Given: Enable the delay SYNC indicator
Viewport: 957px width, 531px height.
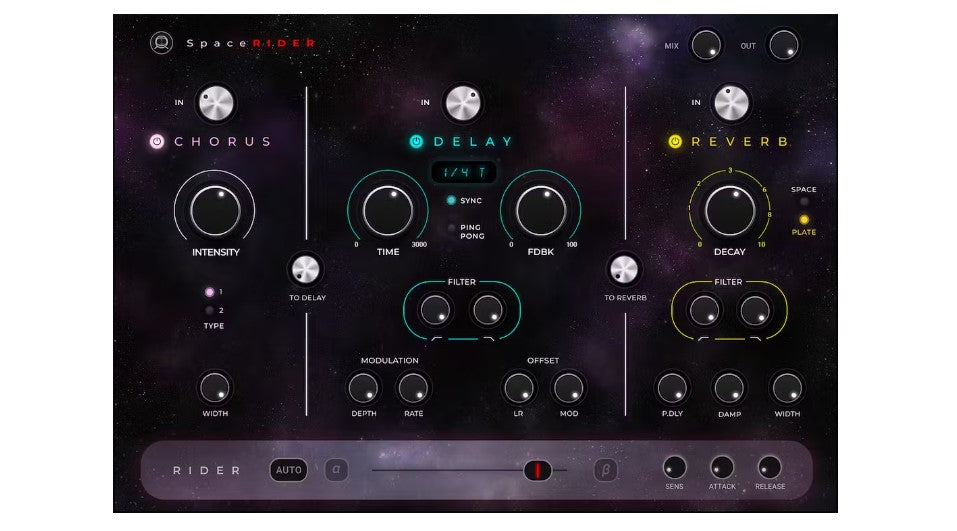Looking at the screenshot, I should point(451,200).
